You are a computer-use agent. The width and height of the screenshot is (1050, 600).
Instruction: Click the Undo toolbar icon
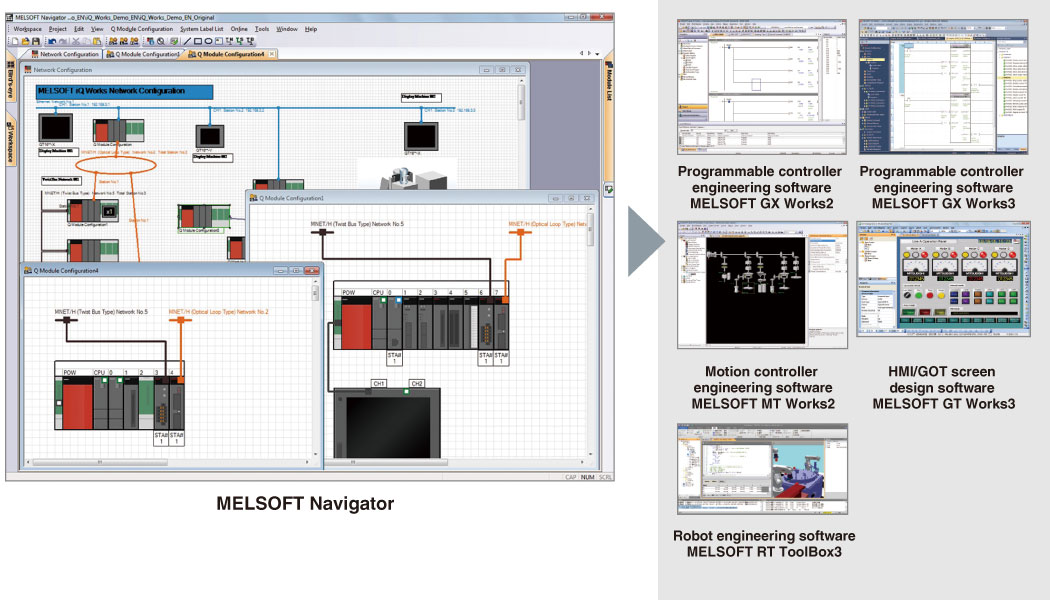[53, 41]
